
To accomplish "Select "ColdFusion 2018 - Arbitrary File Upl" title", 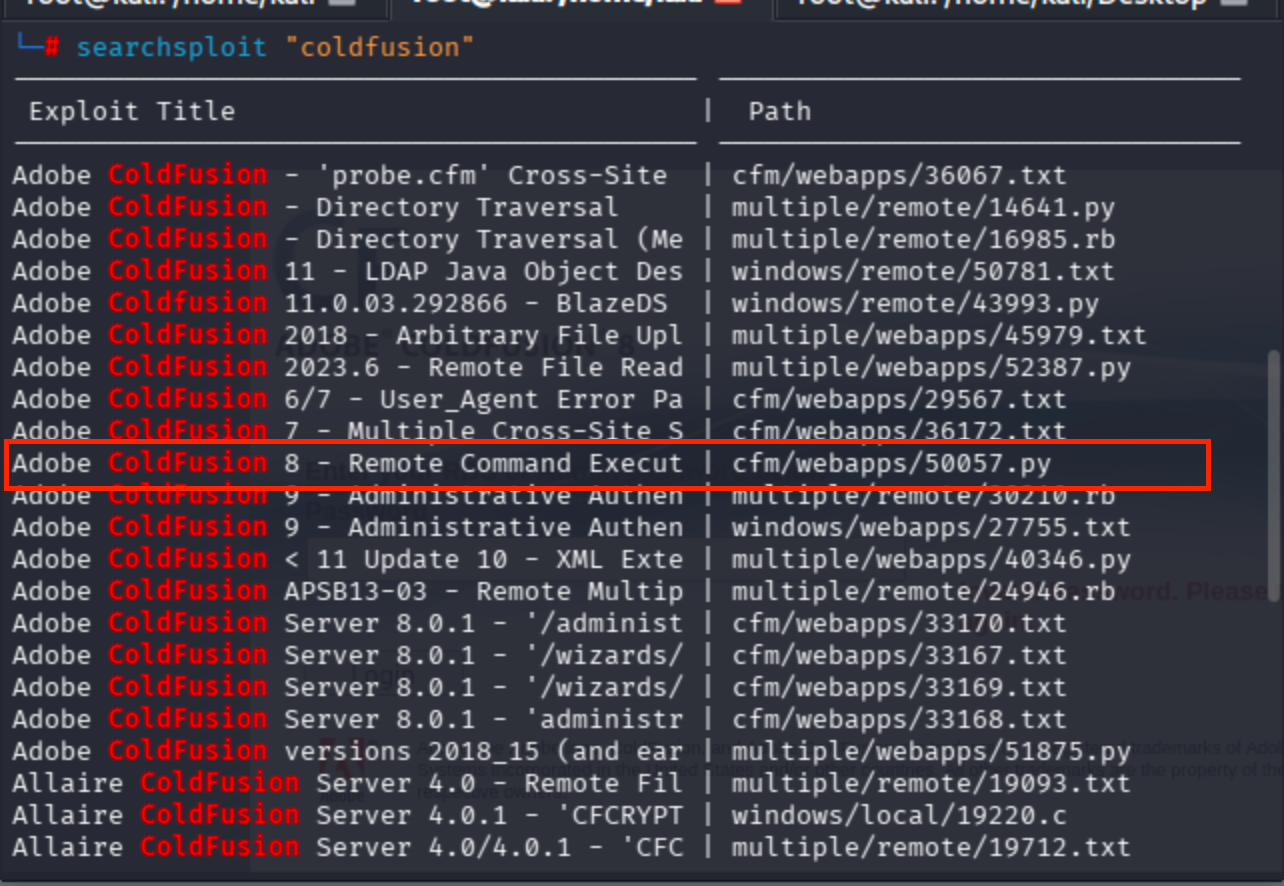I will [396, 335].
